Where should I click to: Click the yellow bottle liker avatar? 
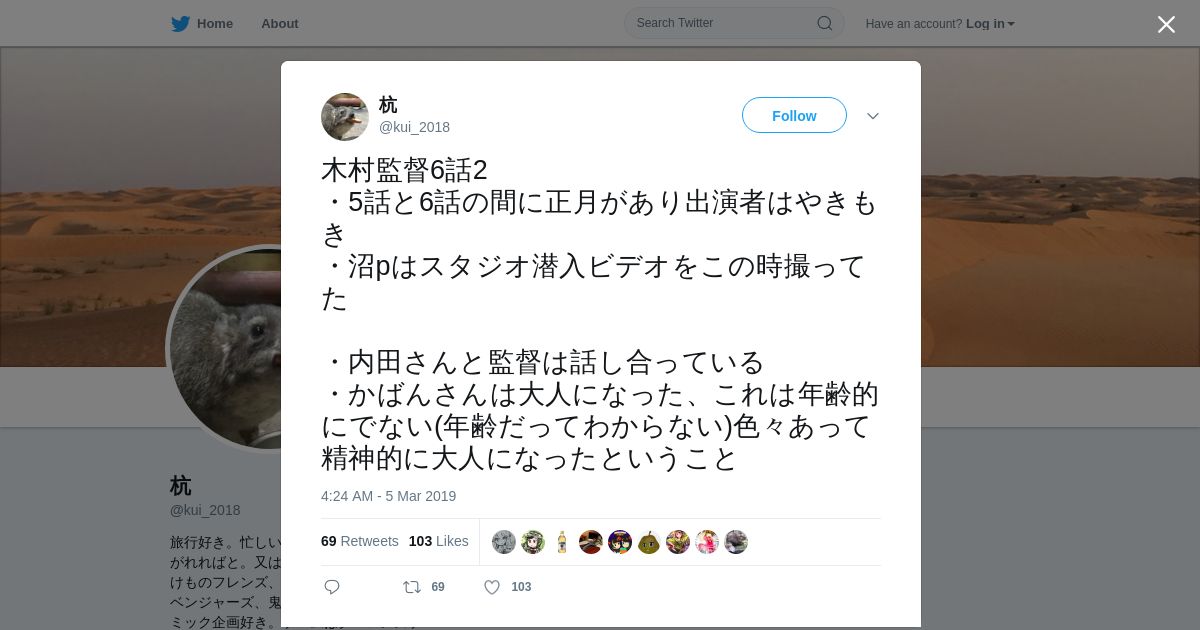coord(562,542)
